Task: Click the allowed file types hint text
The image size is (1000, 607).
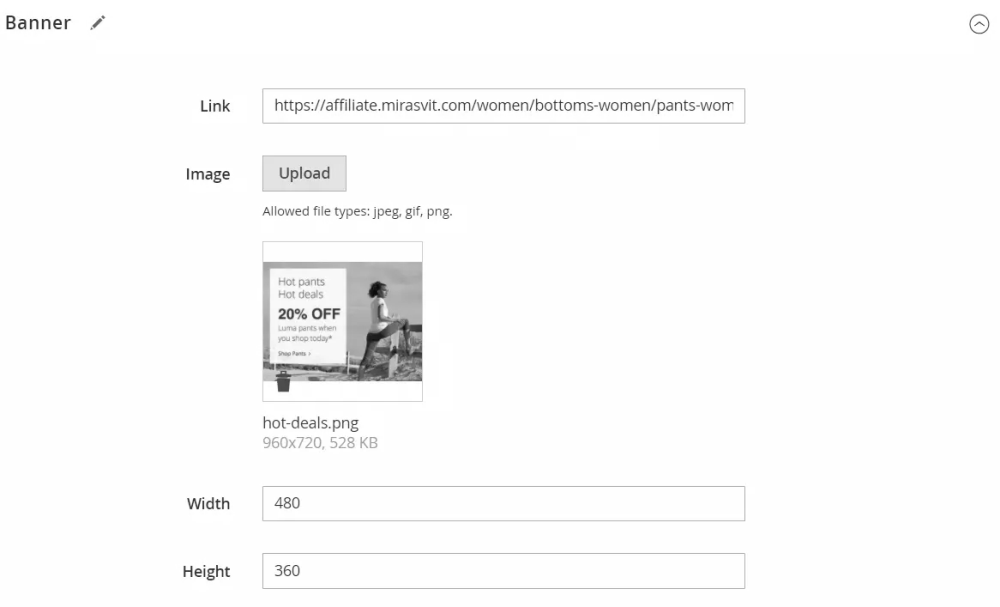Action: pyautogui.click(x=357, y=211)
